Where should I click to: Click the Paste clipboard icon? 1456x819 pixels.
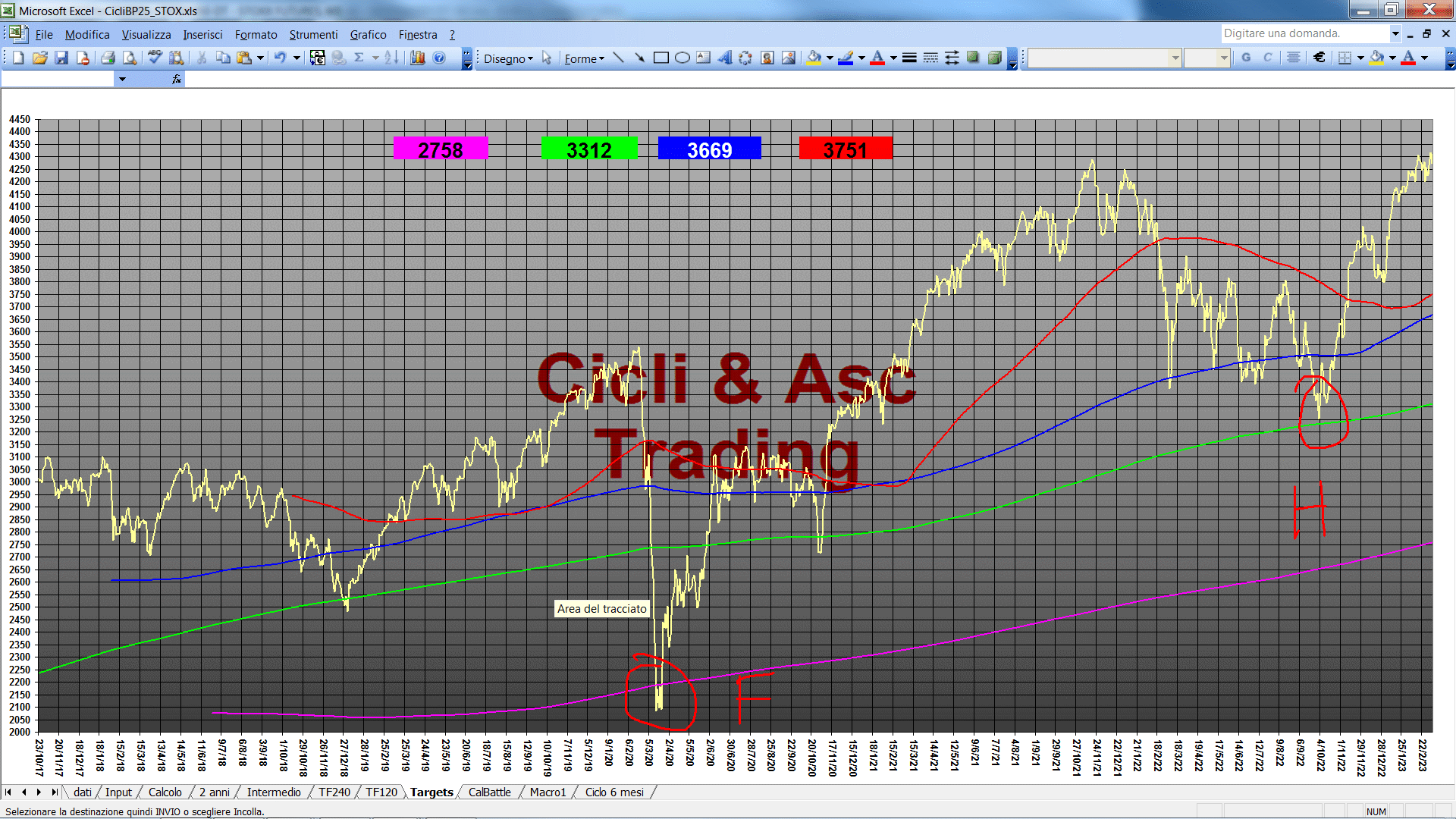pyautogui.click(x=244, y=58)
